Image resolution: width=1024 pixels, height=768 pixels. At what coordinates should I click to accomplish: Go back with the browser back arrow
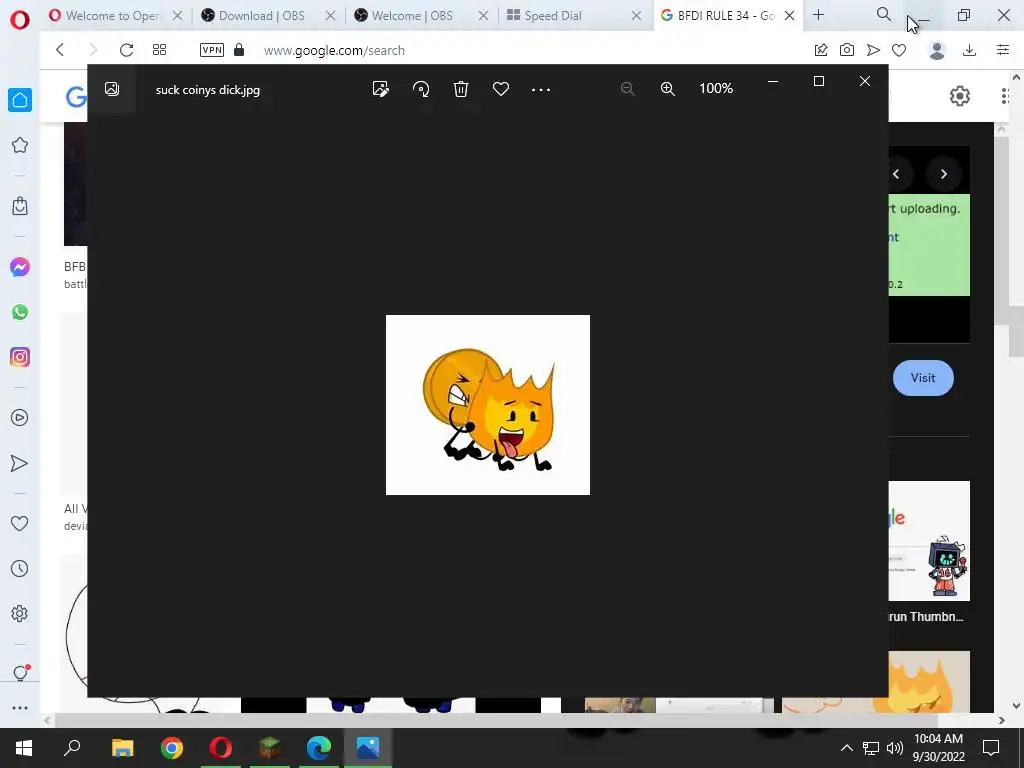click(x=60, y=50)
